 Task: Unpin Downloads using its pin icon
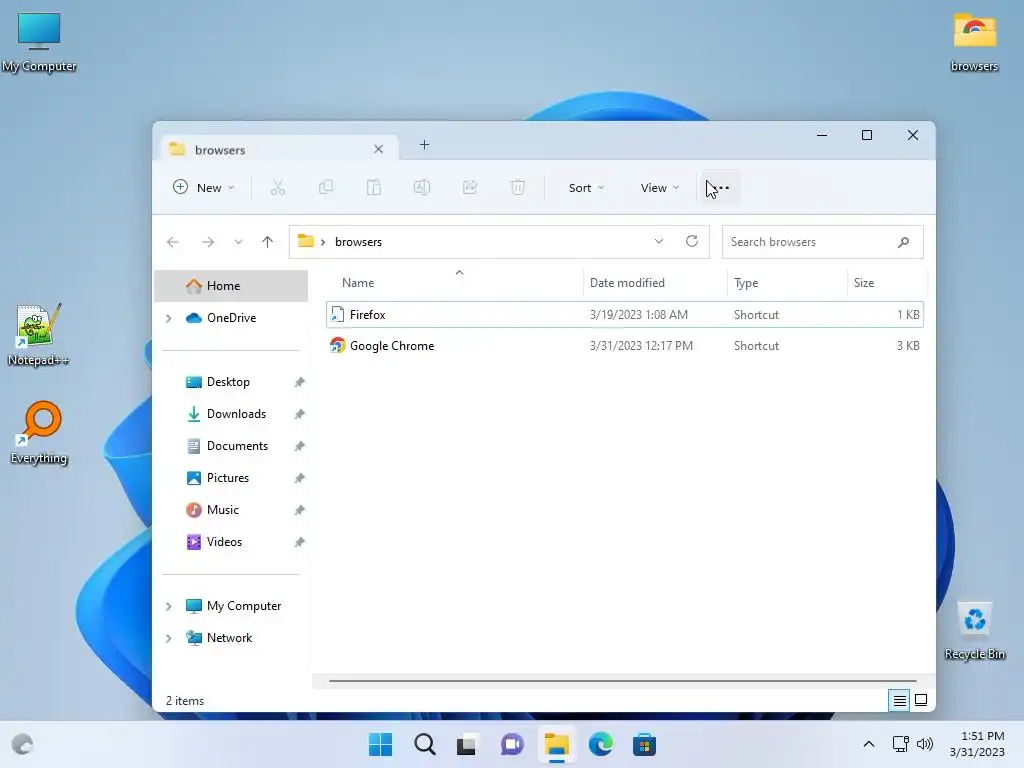(x=299, y=414)
